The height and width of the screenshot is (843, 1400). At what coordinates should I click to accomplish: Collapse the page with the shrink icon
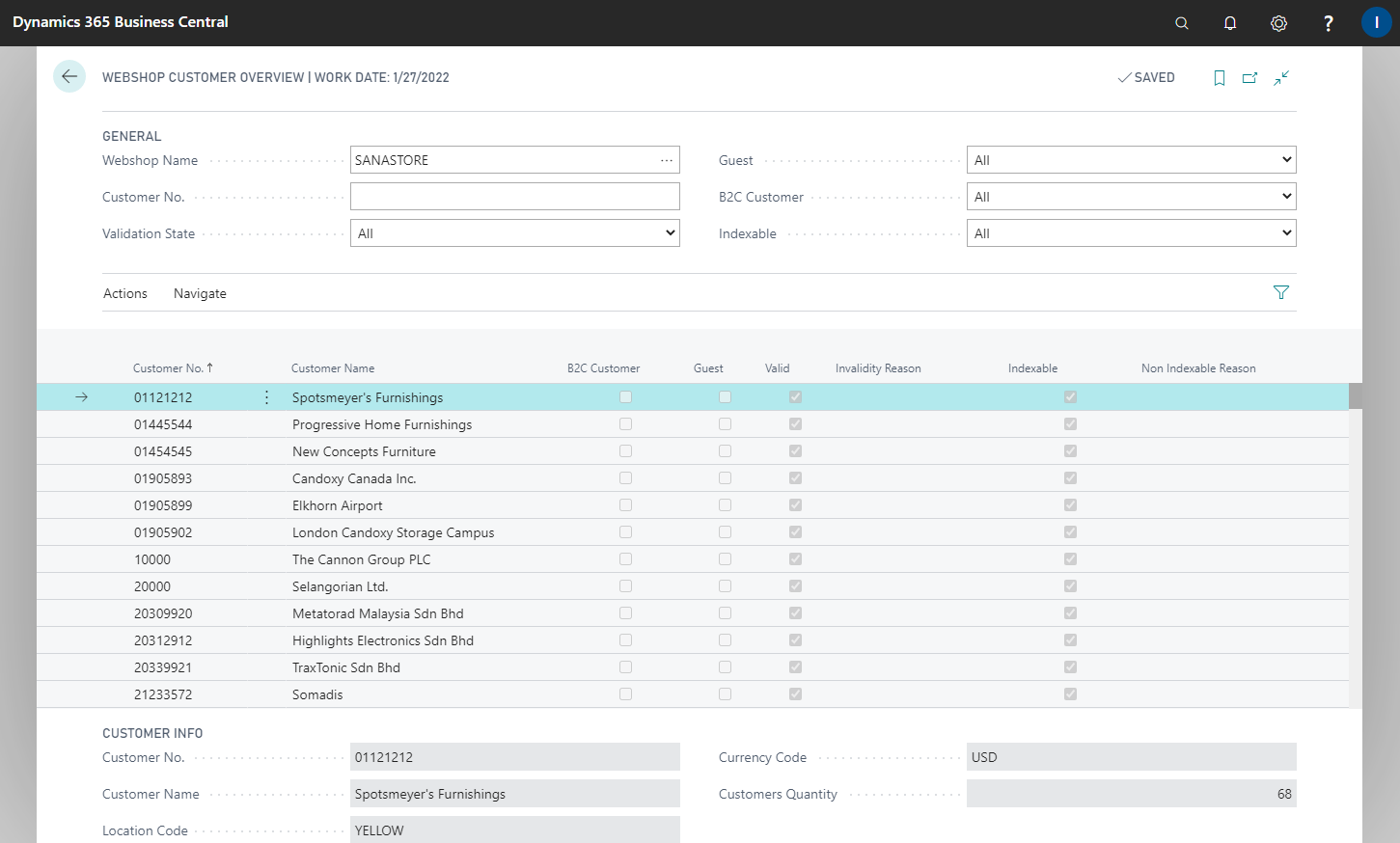coord(1281,78)
